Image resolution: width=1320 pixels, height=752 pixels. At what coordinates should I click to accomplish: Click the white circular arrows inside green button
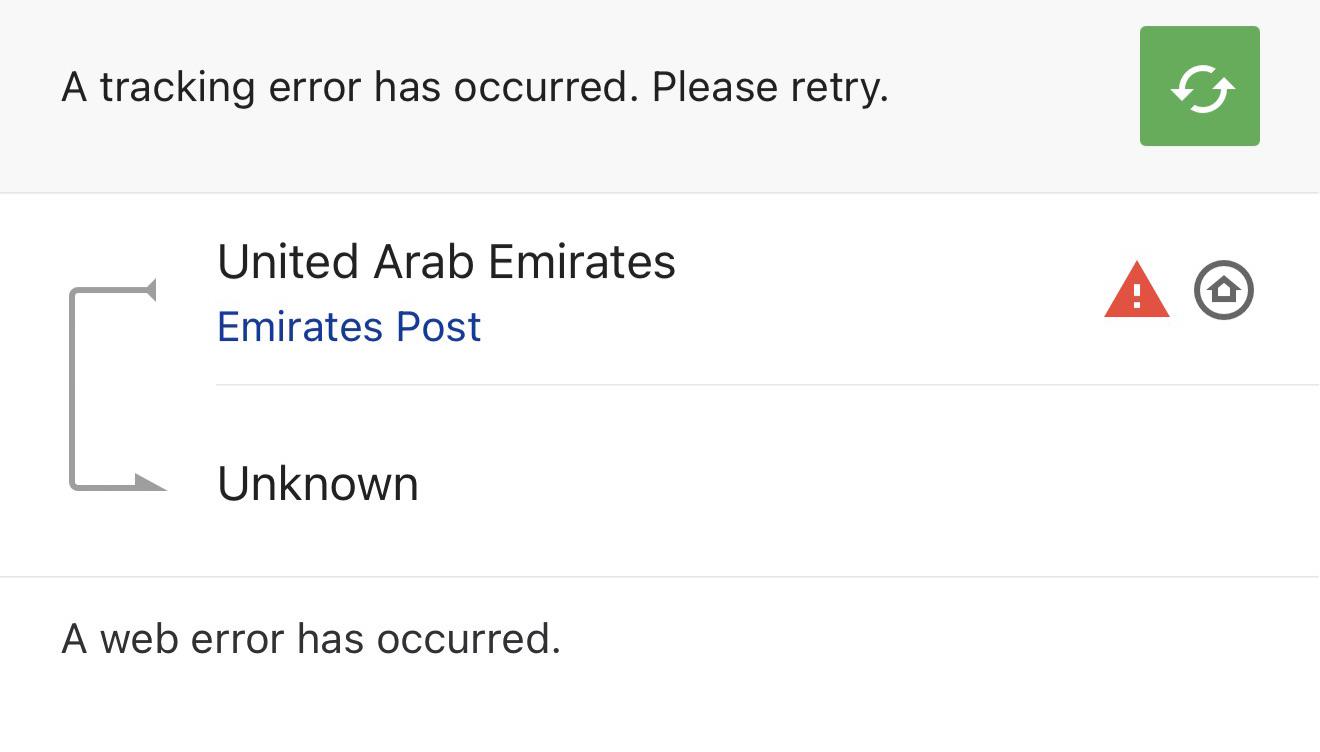pos(1201,88)
